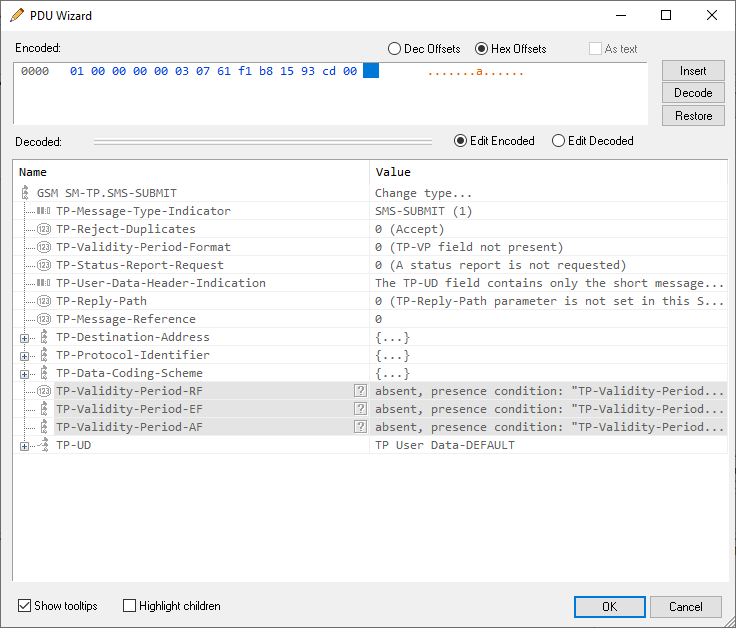736x628 pixels.
Task: Uncheck the Show tooltips checkbox
Action: [x=24, y=606]
